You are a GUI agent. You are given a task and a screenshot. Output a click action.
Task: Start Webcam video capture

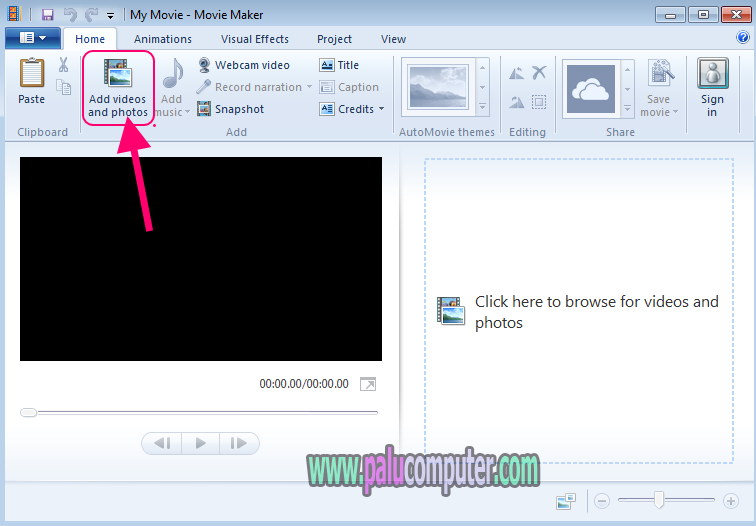(243, 65)
